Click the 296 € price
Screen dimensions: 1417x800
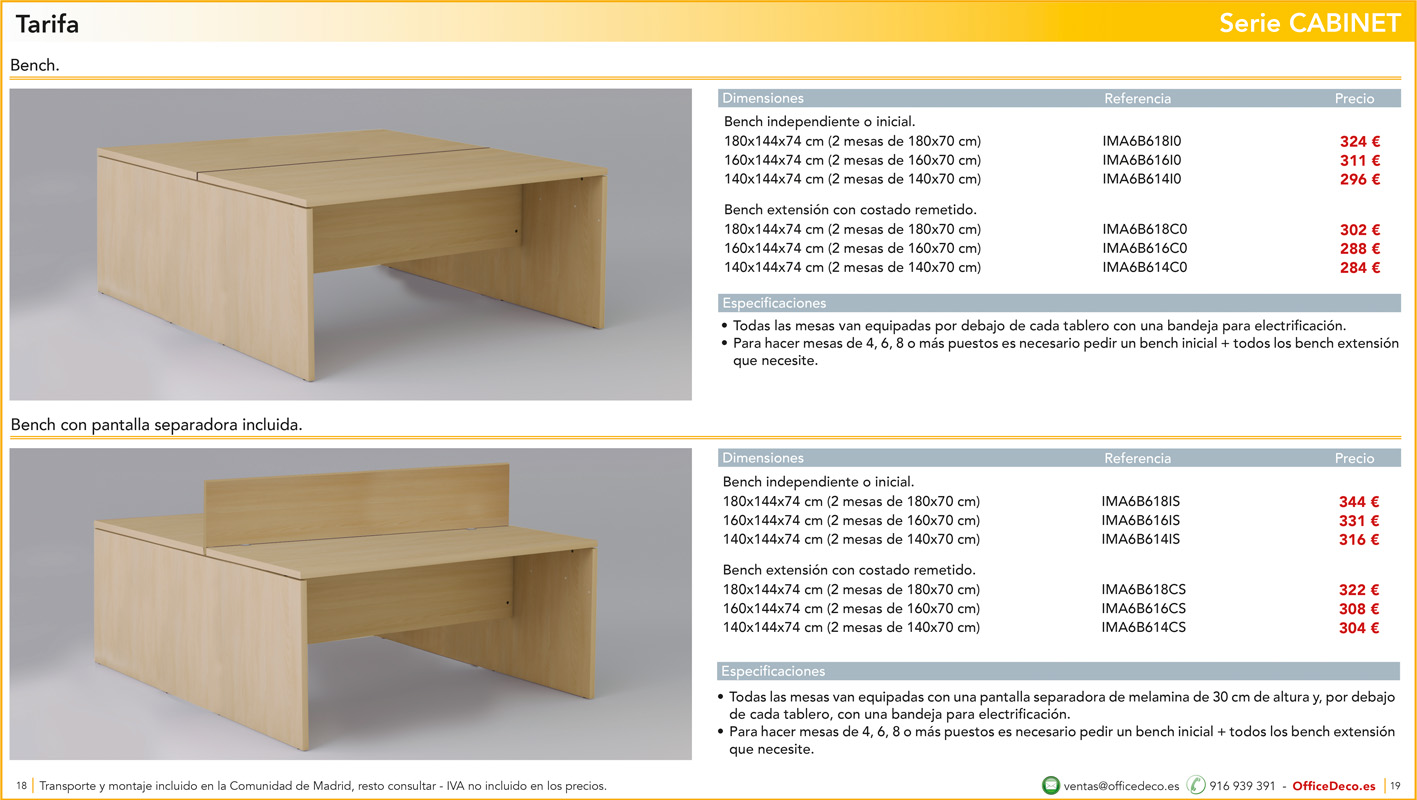[x=1360, y=180]
